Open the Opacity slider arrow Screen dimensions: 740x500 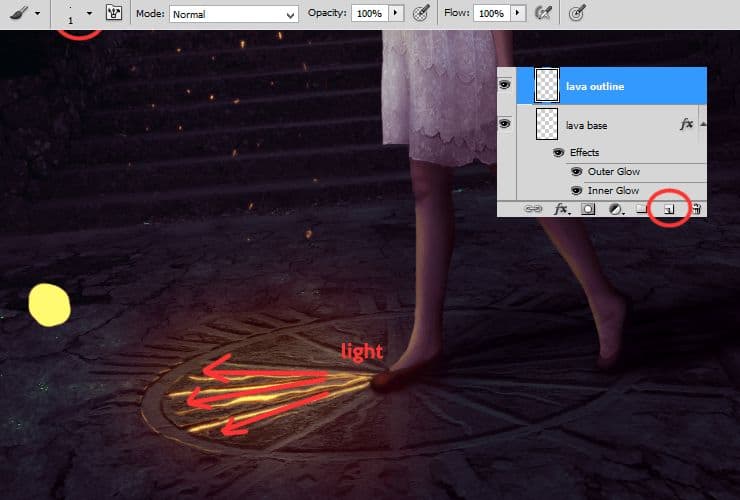395,14
